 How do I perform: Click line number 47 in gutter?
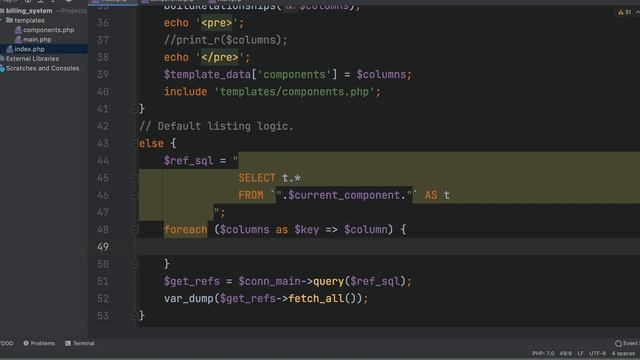tap(103, 212)
